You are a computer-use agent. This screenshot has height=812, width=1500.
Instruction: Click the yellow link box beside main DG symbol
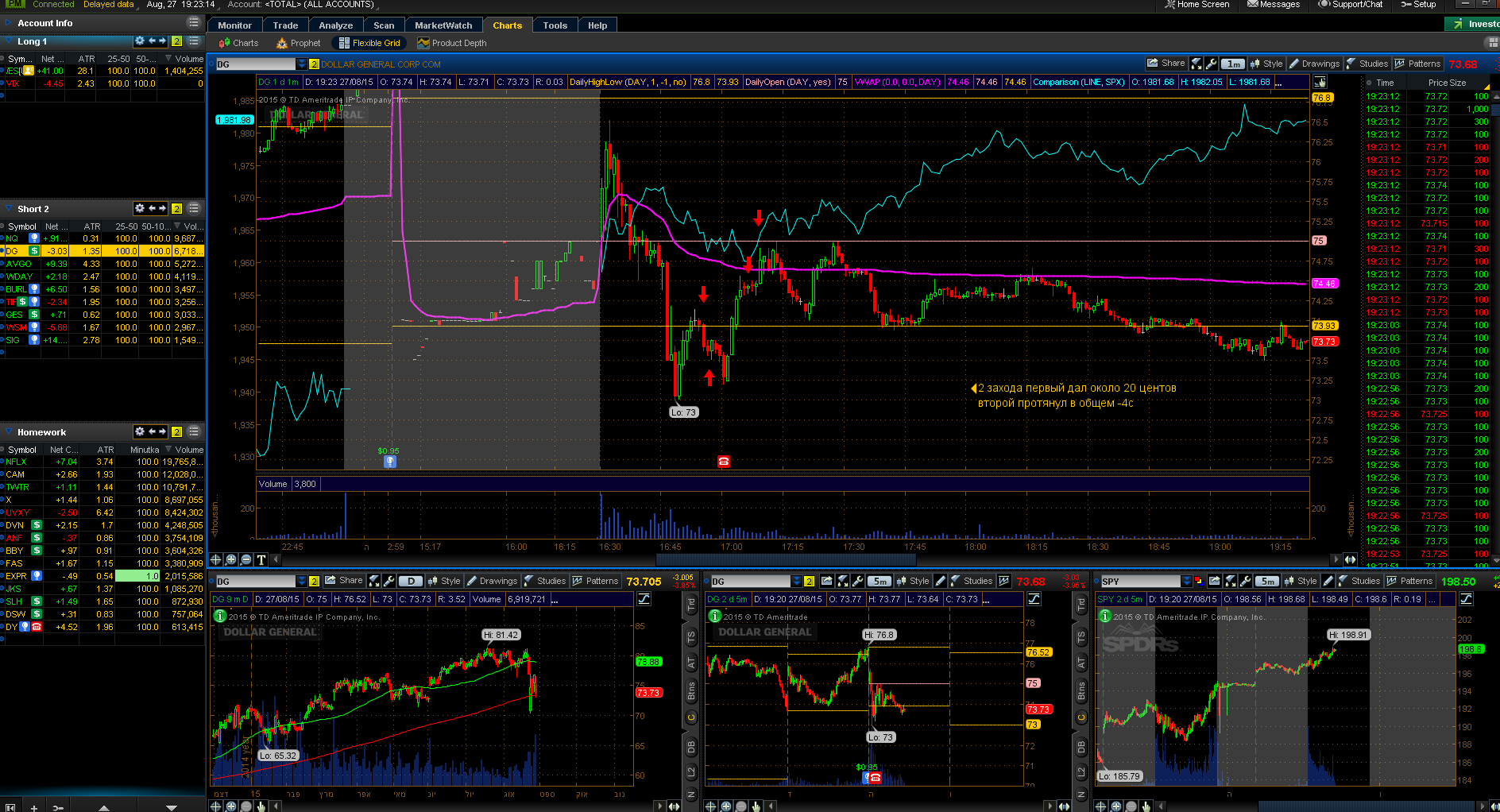pos(314,64)
